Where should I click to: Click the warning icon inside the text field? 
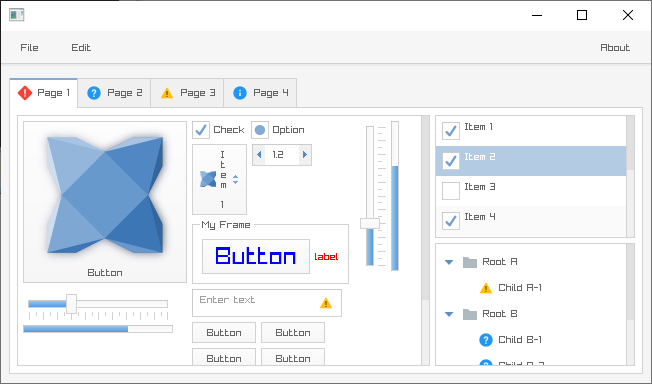coord(326,303)
